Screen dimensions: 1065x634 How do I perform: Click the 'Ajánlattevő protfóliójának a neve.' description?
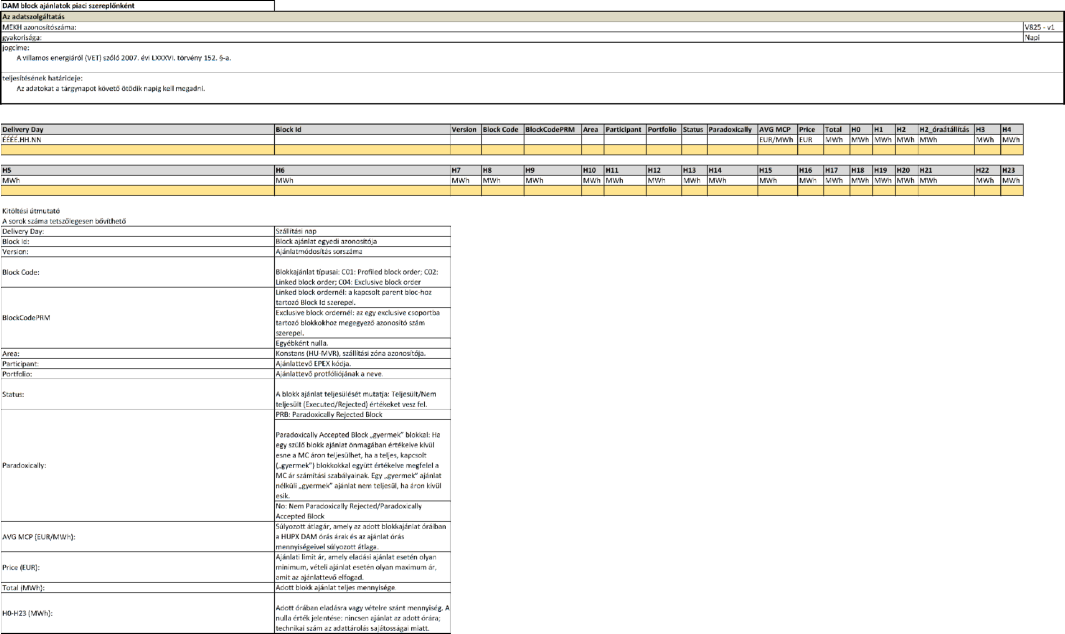click(x=363, y=374)
